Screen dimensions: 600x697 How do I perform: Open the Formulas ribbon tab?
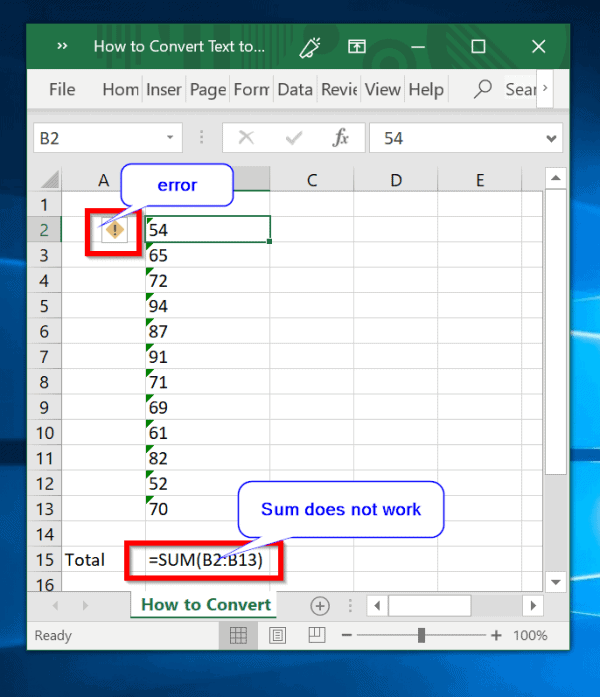click(x=252, y=89)
